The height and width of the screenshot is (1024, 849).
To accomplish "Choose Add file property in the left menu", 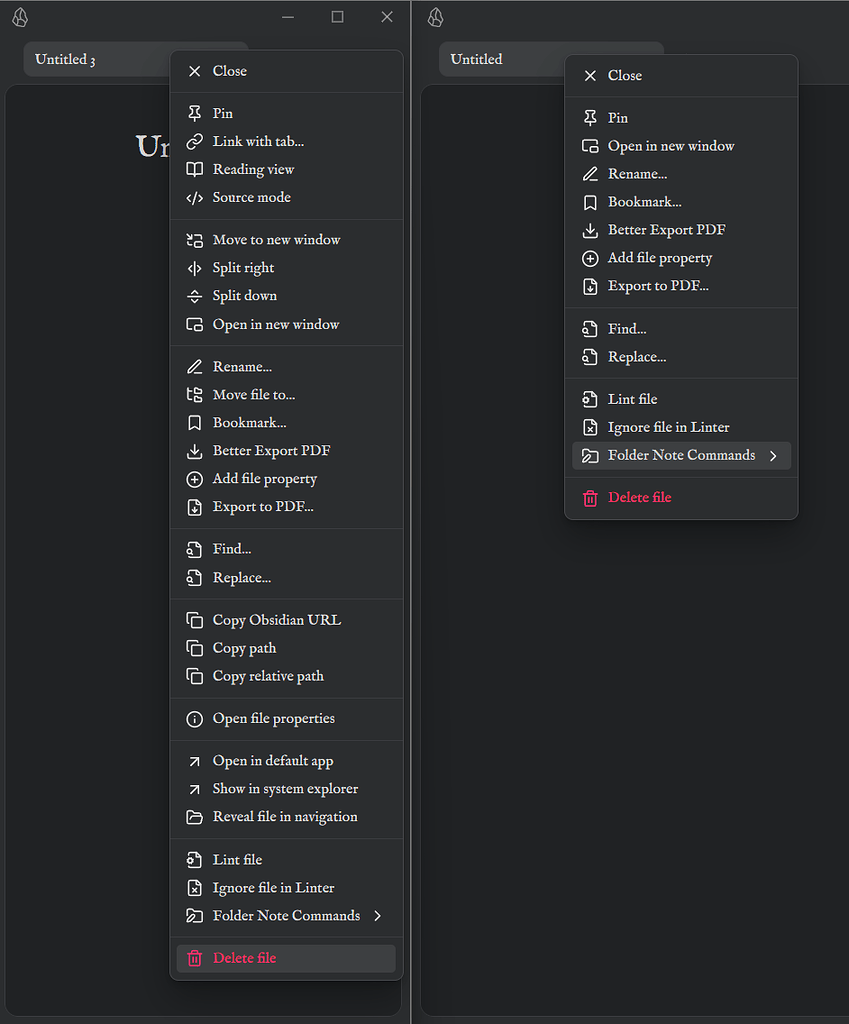I will (286, 479).
